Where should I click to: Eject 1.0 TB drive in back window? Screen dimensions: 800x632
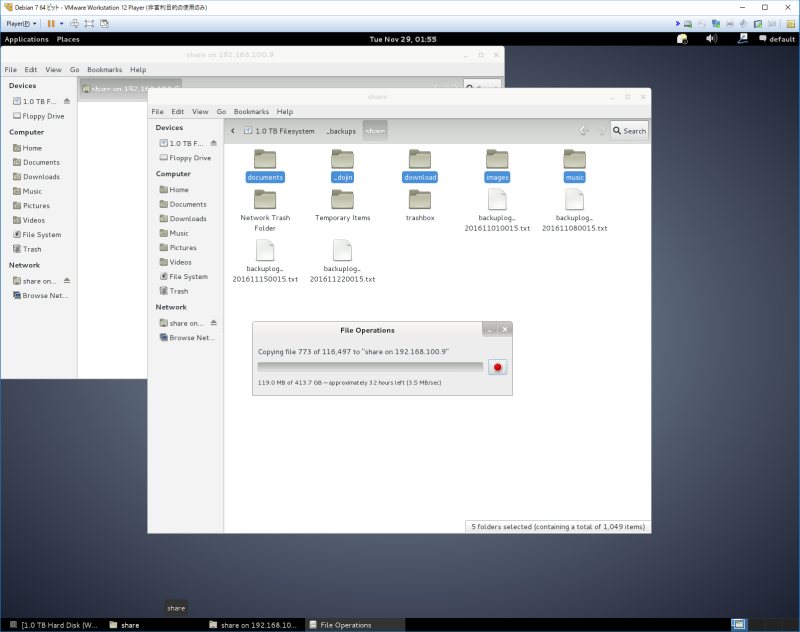pos(67,101)
